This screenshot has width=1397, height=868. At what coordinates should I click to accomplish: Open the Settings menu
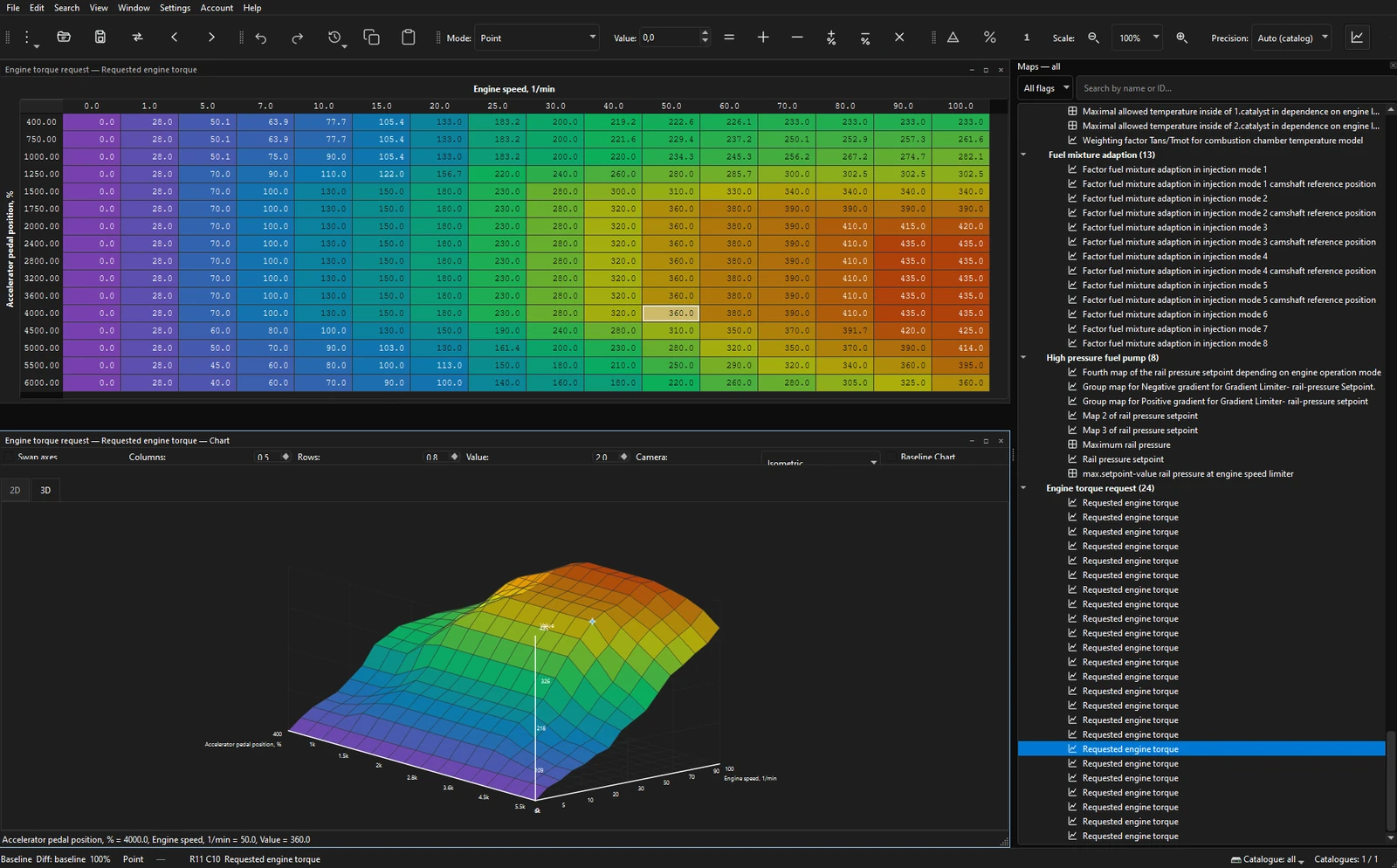[175, 8]
